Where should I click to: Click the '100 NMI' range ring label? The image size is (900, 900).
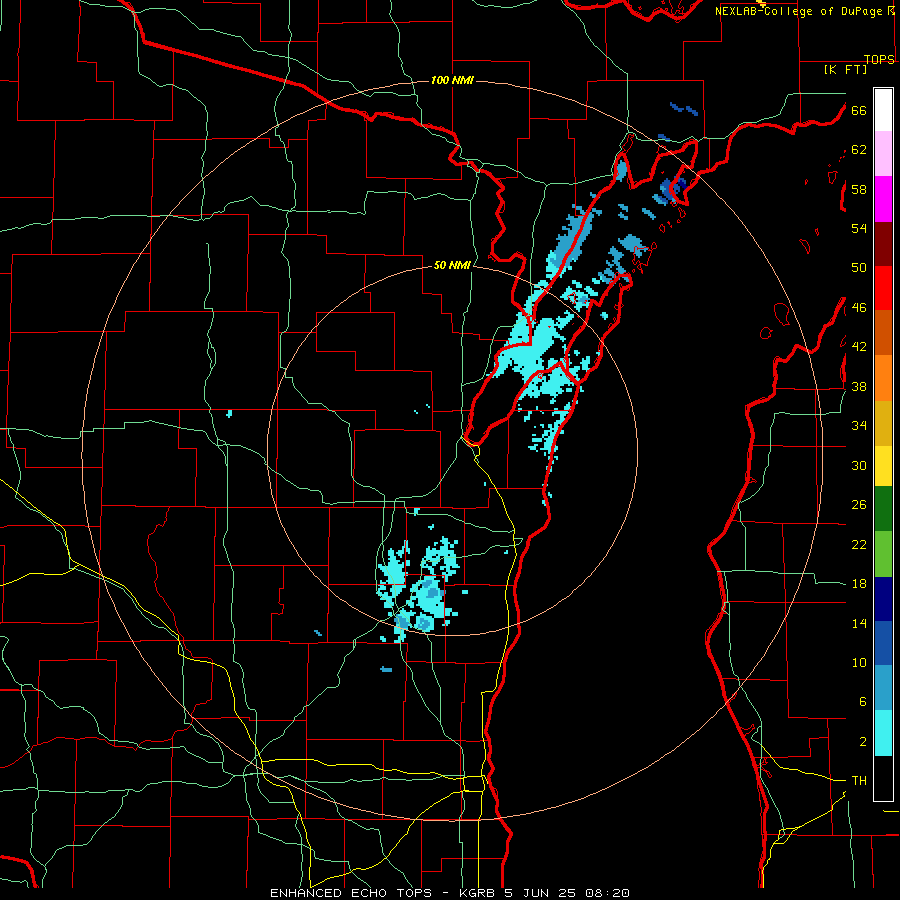[x=452, y=80]
